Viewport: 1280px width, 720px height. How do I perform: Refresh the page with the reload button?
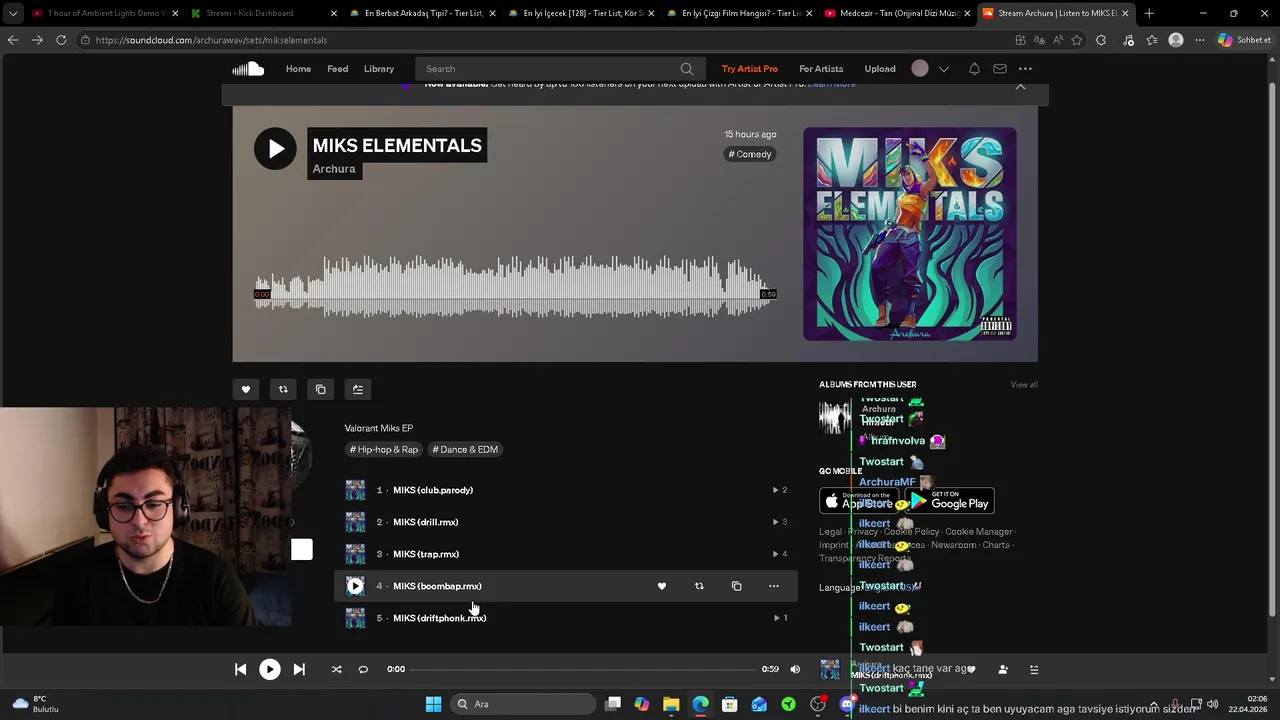click(x=61, y=40)
